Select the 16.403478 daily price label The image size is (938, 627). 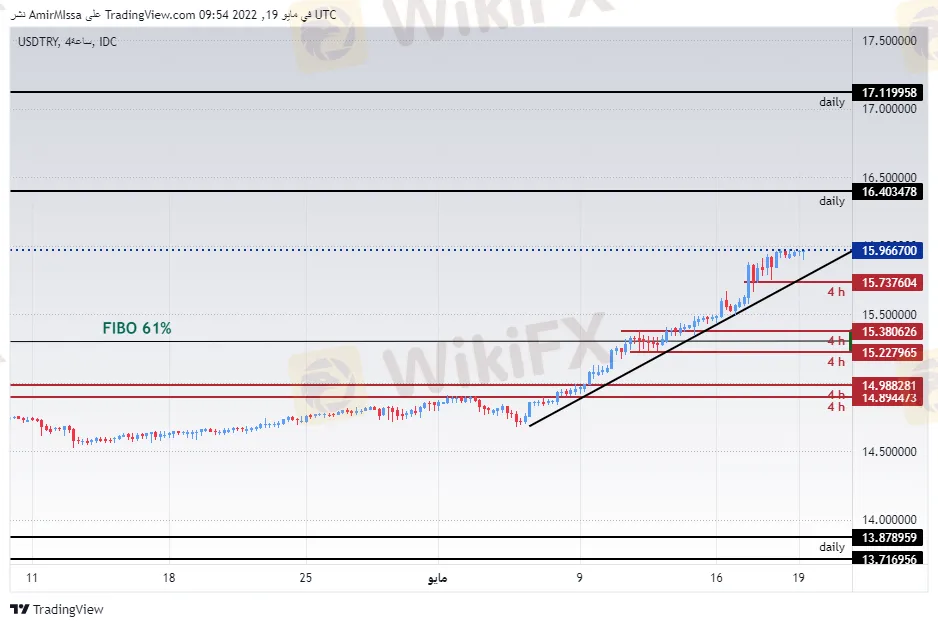(x=888, y=191)
